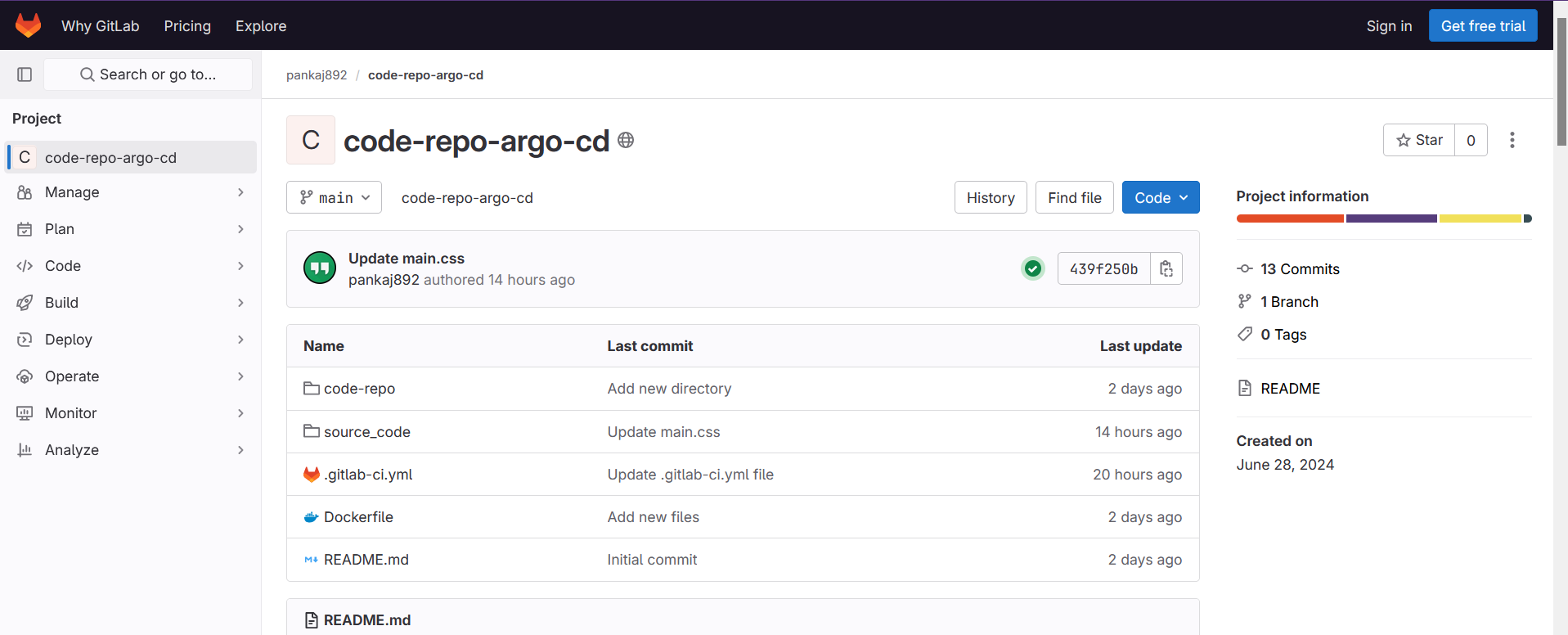Expand the Build section chevron

(x=240, y=303)
